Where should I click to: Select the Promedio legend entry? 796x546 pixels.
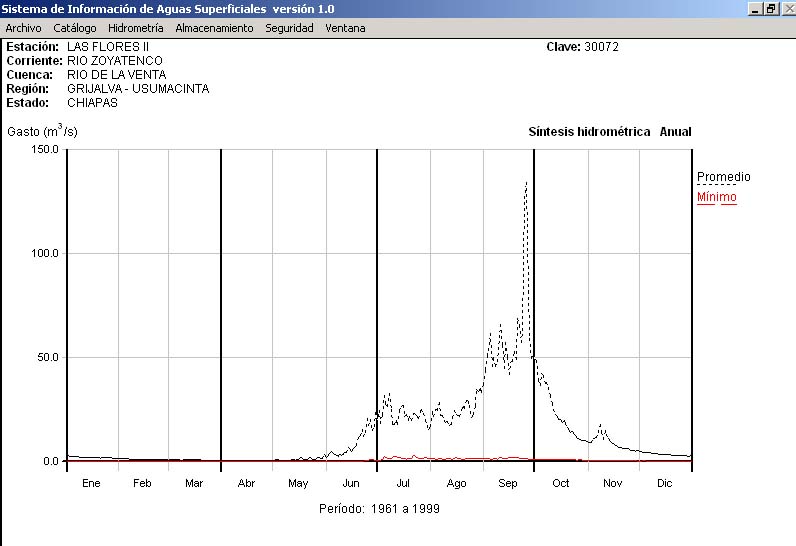pos(723,177)
